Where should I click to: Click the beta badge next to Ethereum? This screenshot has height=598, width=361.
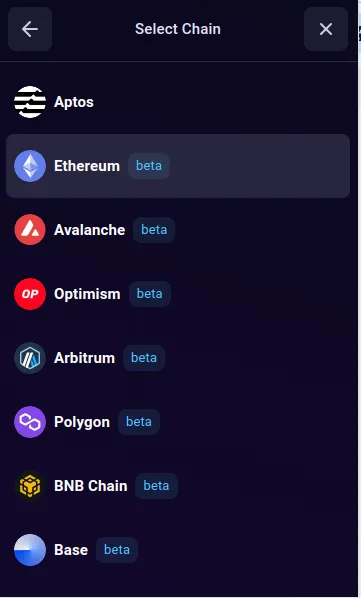149,166
